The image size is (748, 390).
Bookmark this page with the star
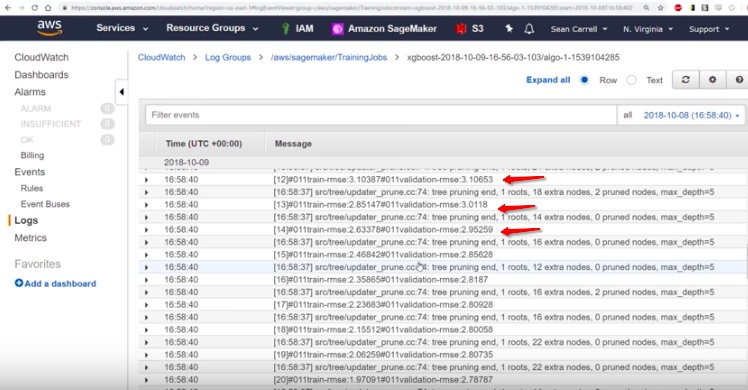tap(660, 8)
